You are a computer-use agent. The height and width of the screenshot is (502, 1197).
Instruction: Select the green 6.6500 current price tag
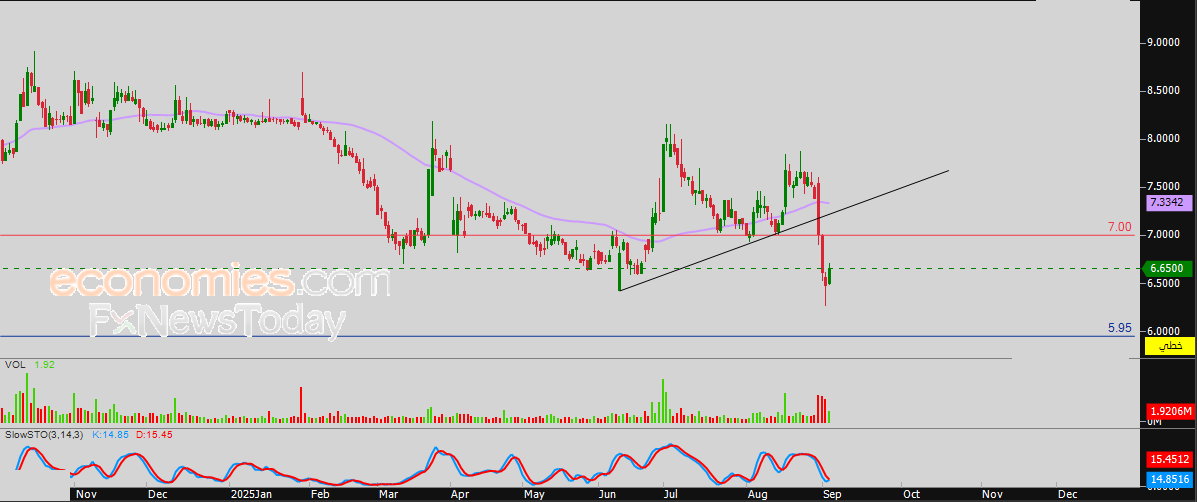(x=1168, y=269)
